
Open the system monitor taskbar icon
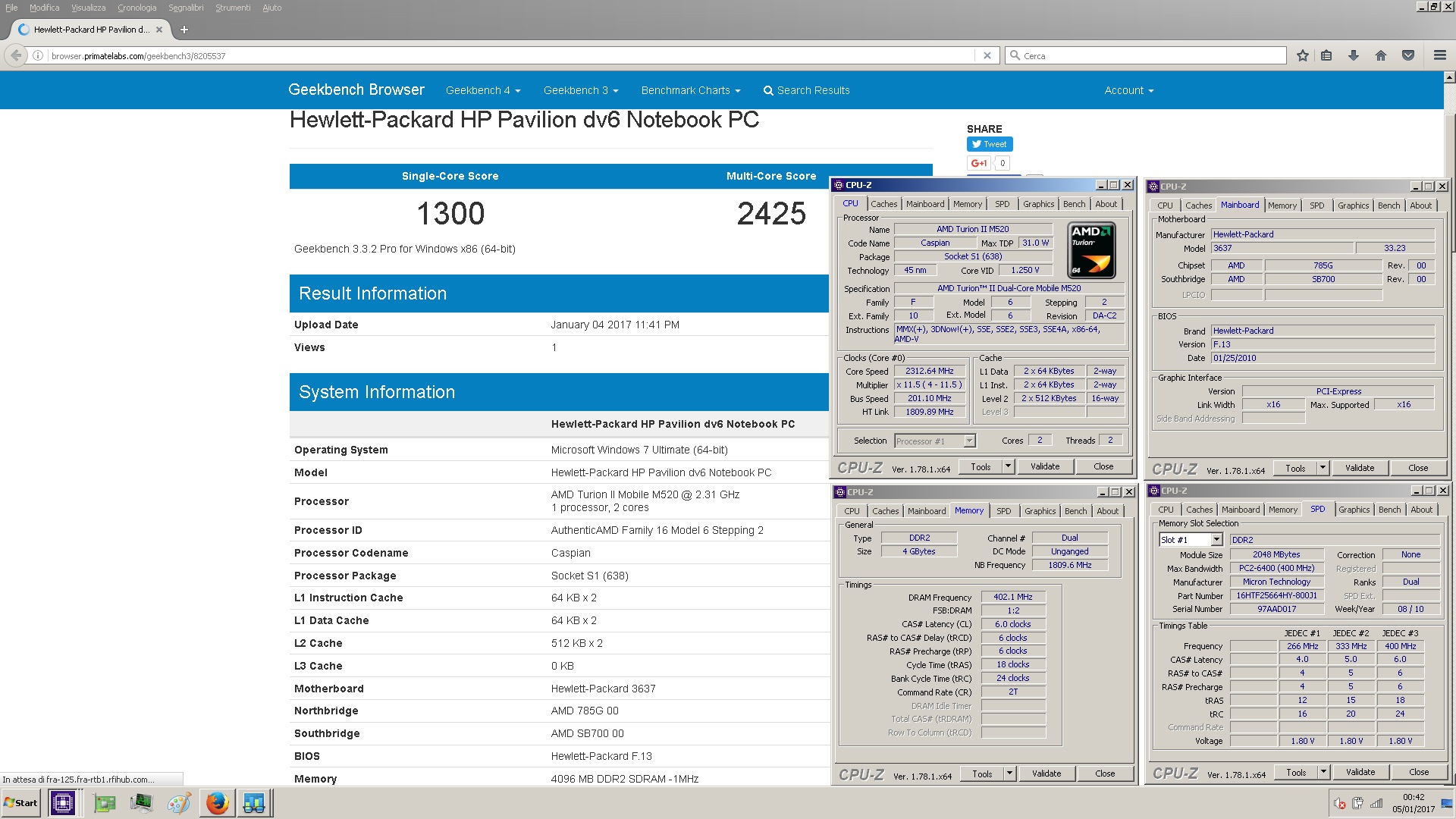[x=141, y=803]
